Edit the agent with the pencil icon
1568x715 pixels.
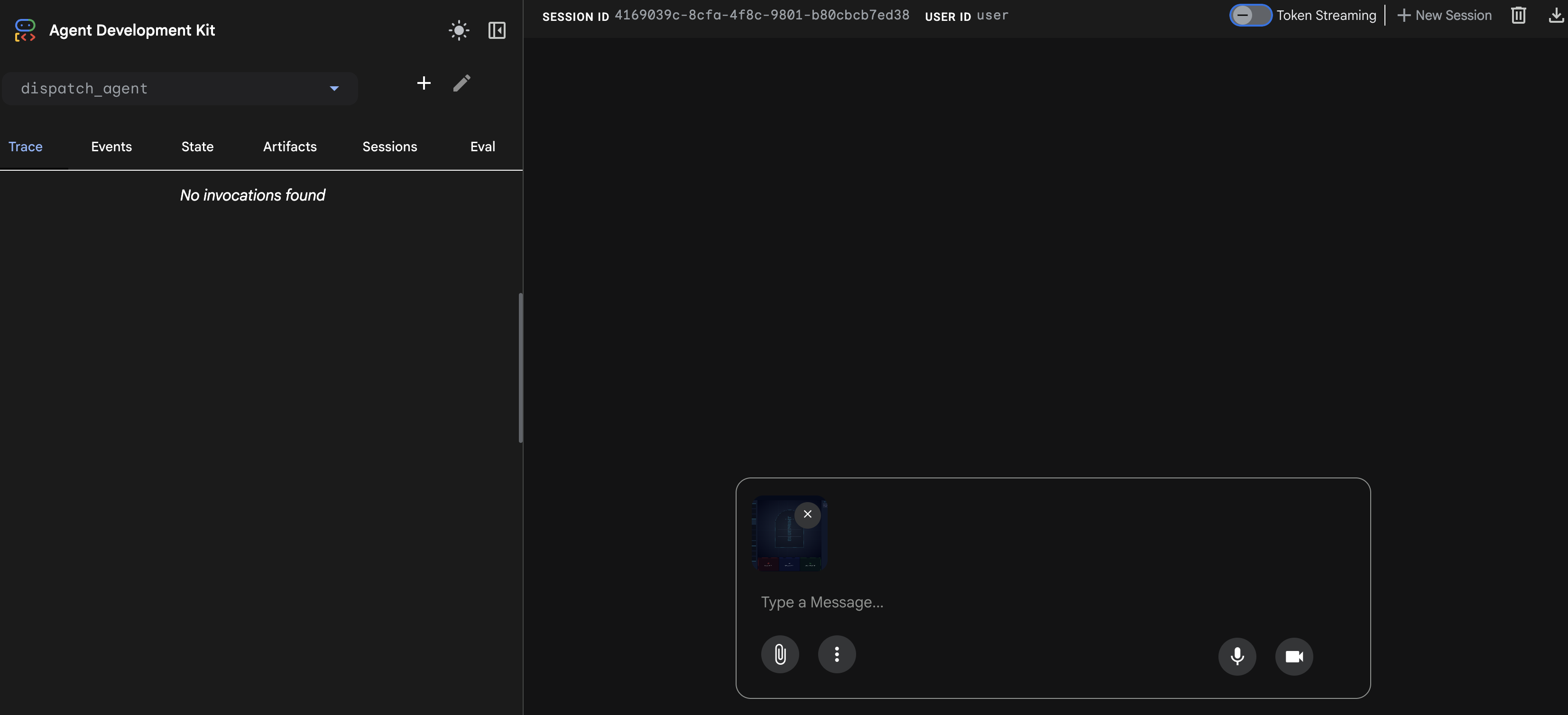[x=462, y=83]
